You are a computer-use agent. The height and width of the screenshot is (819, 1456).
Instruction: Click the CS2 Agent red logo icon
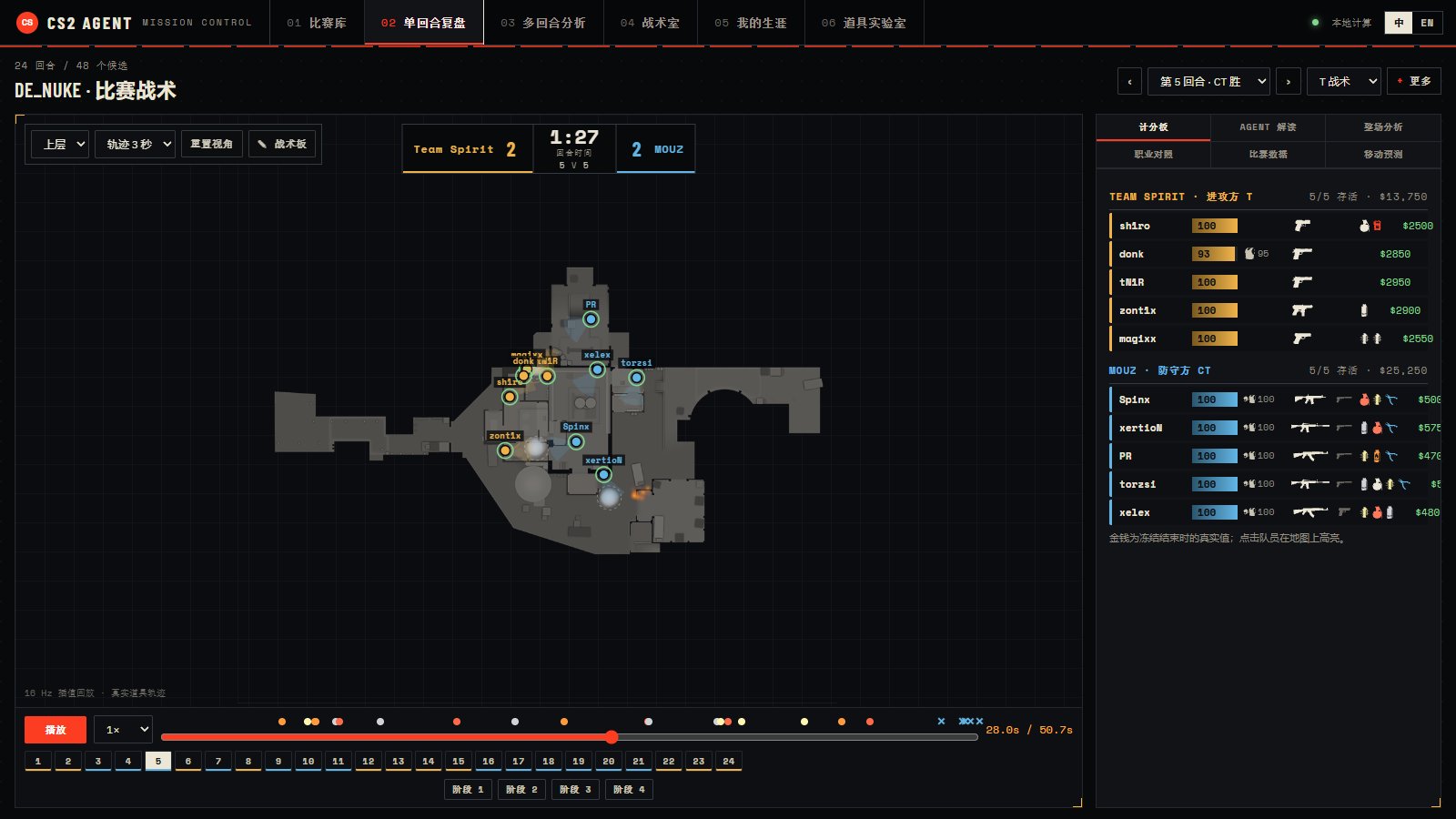pyautogui.click(x=27, y=23)
